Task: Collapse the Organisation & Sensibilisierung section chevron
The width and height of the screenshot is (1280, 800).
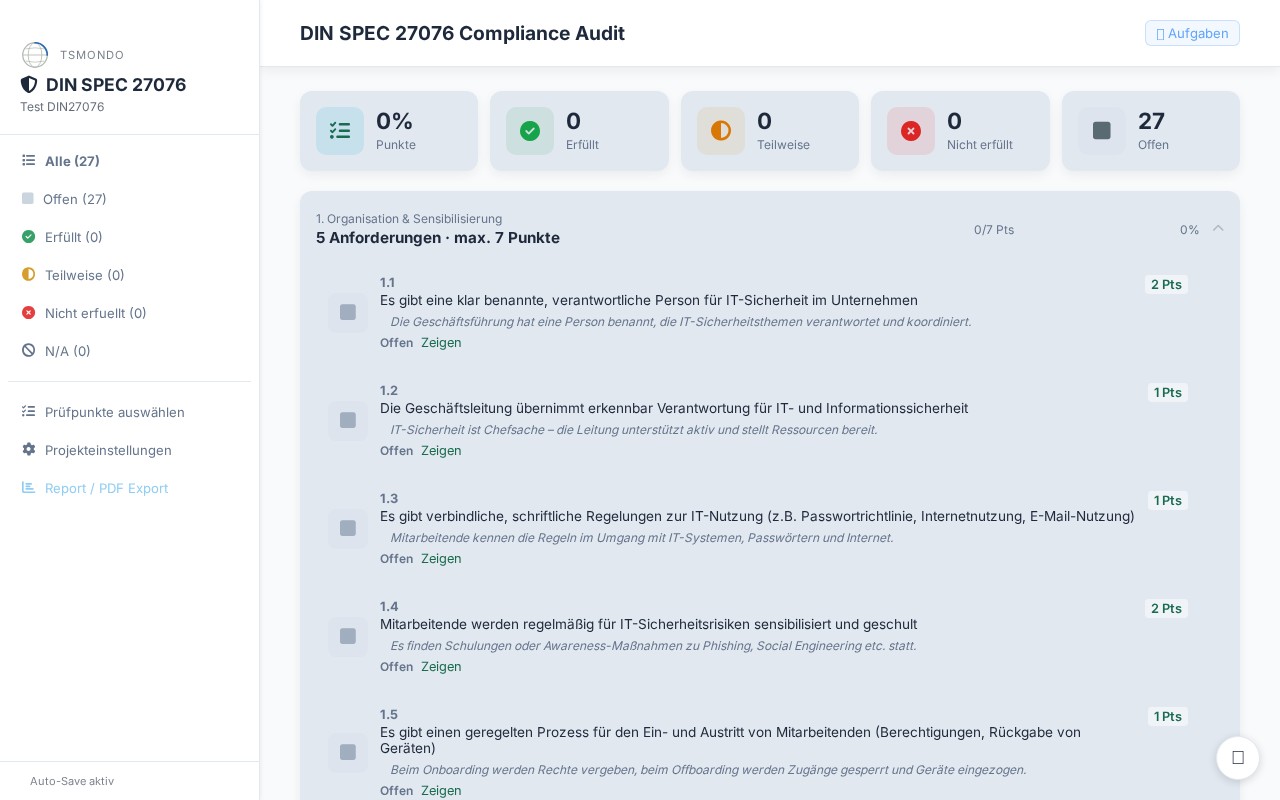Action: pos(1218,229)
